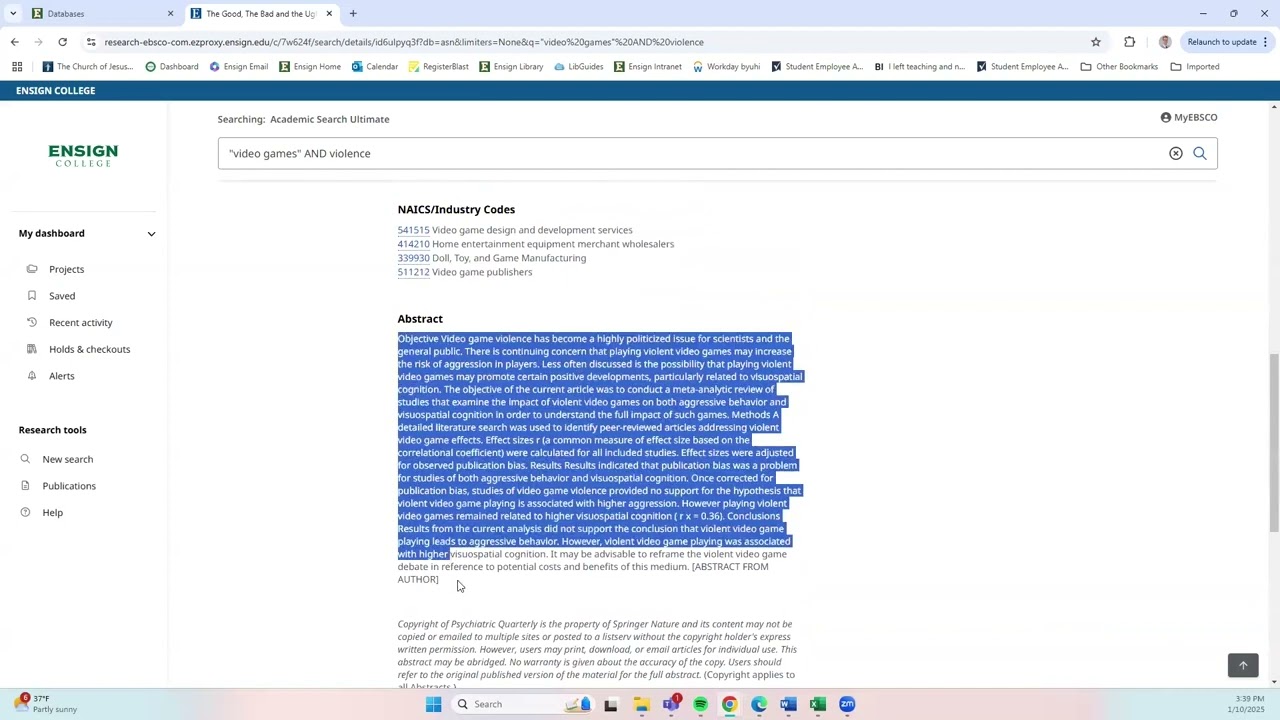1280x720 pixels.
Task: Open Word from taskbar
Action: pyautogui.click(x=788, y=704)
